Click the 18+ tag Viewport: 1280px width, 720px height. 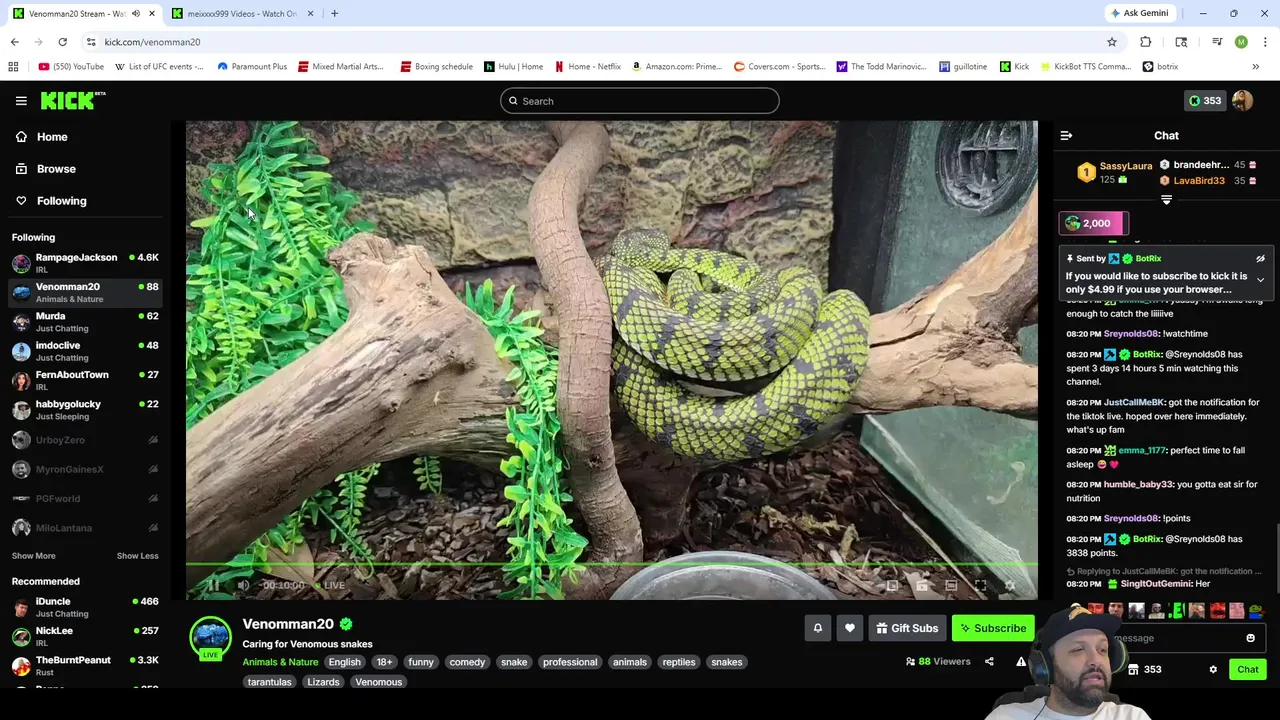(384, 662)
